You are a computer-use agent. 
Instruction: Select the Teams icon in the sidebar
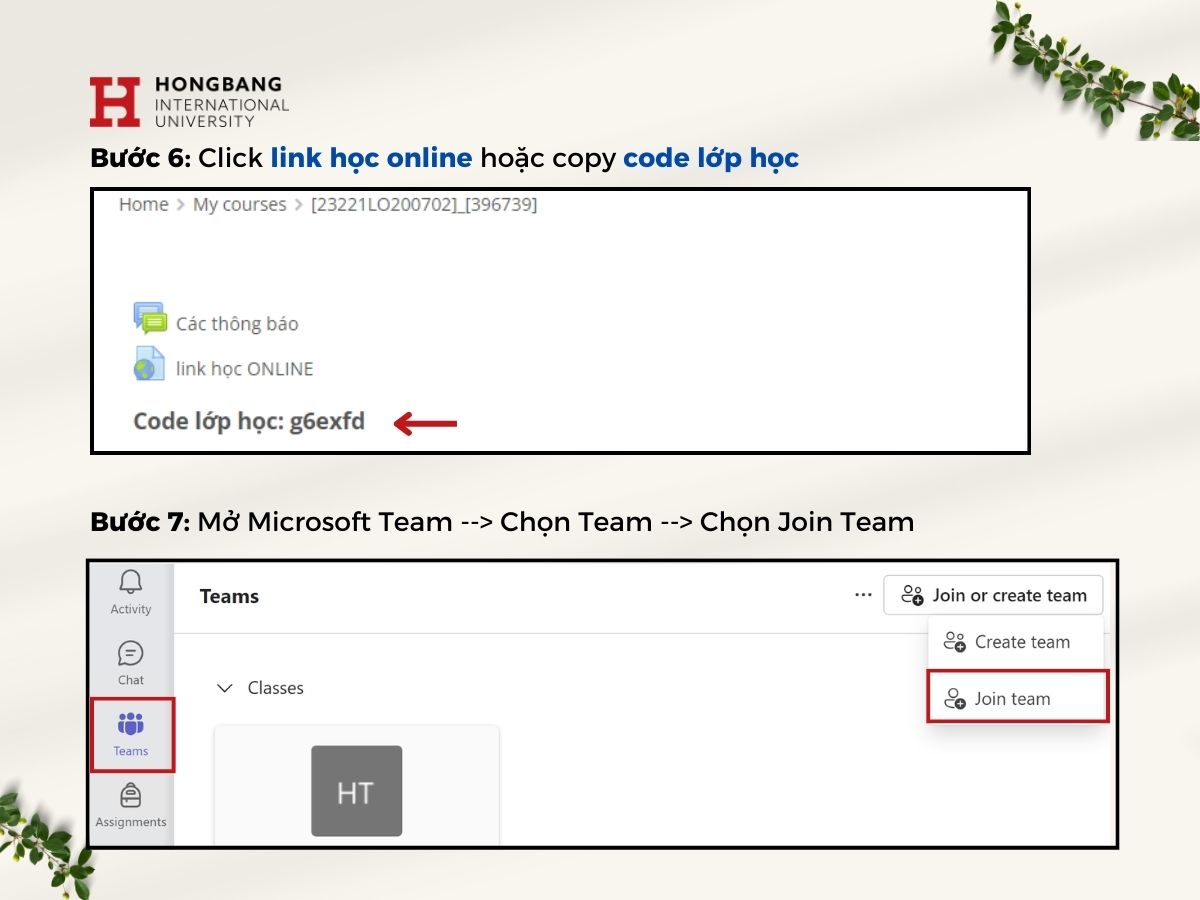click(131, 724)
